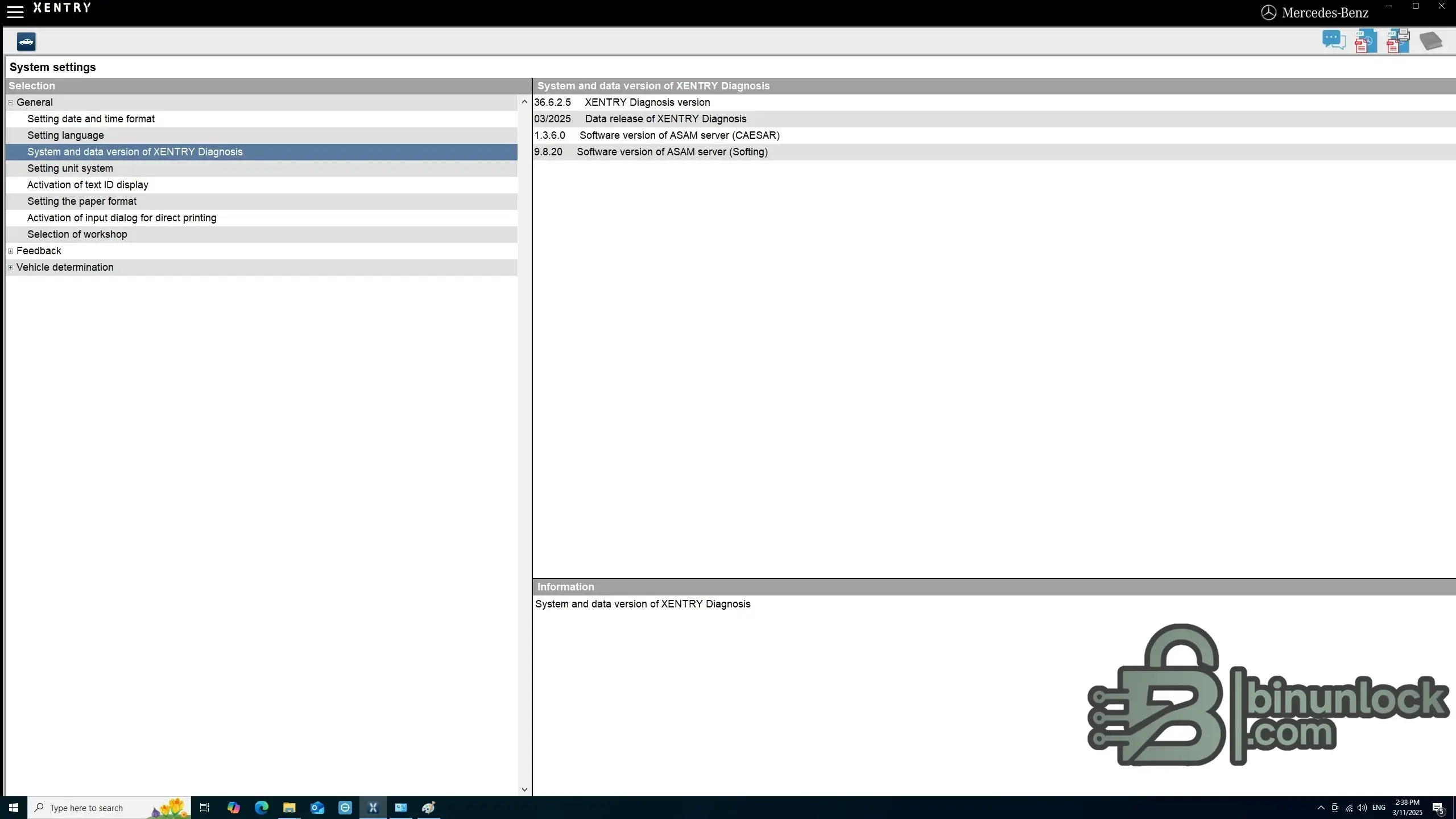Click the PDF print icon with printer

point(1398,41)
